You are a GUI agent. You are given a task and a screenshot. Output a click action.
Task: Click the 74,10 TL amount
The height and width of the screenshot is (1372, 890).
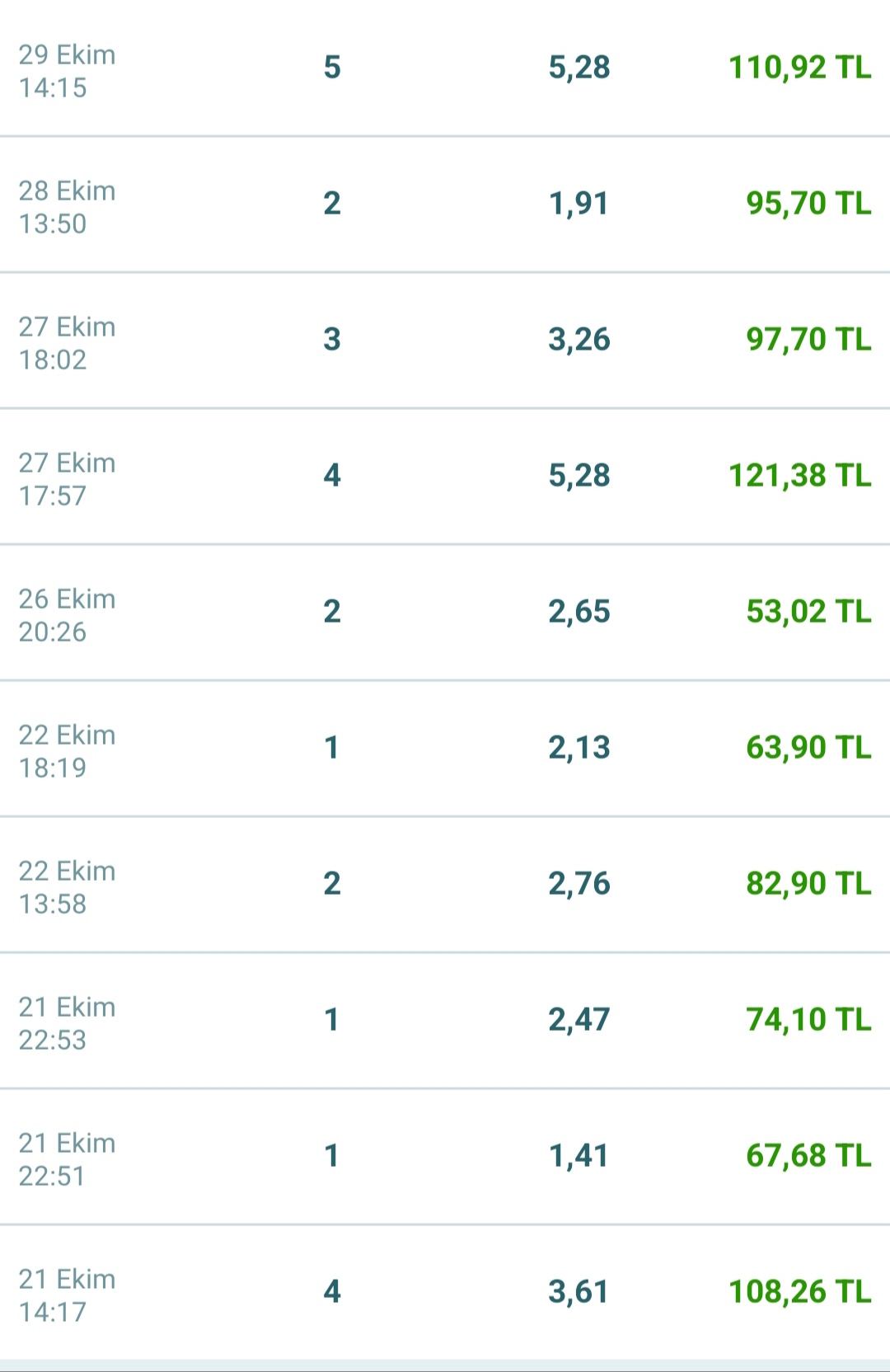(808, 1020)
